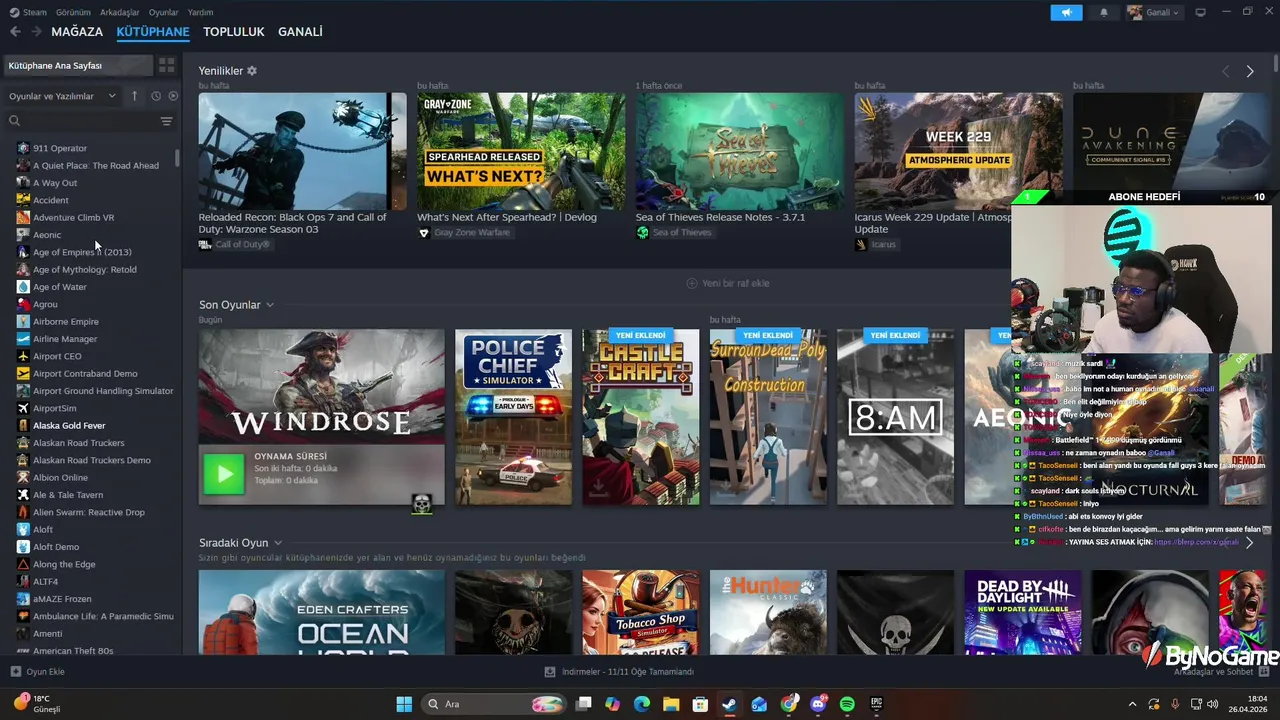Open Gray Zone Warfare link under devlog

pos(471,233)
